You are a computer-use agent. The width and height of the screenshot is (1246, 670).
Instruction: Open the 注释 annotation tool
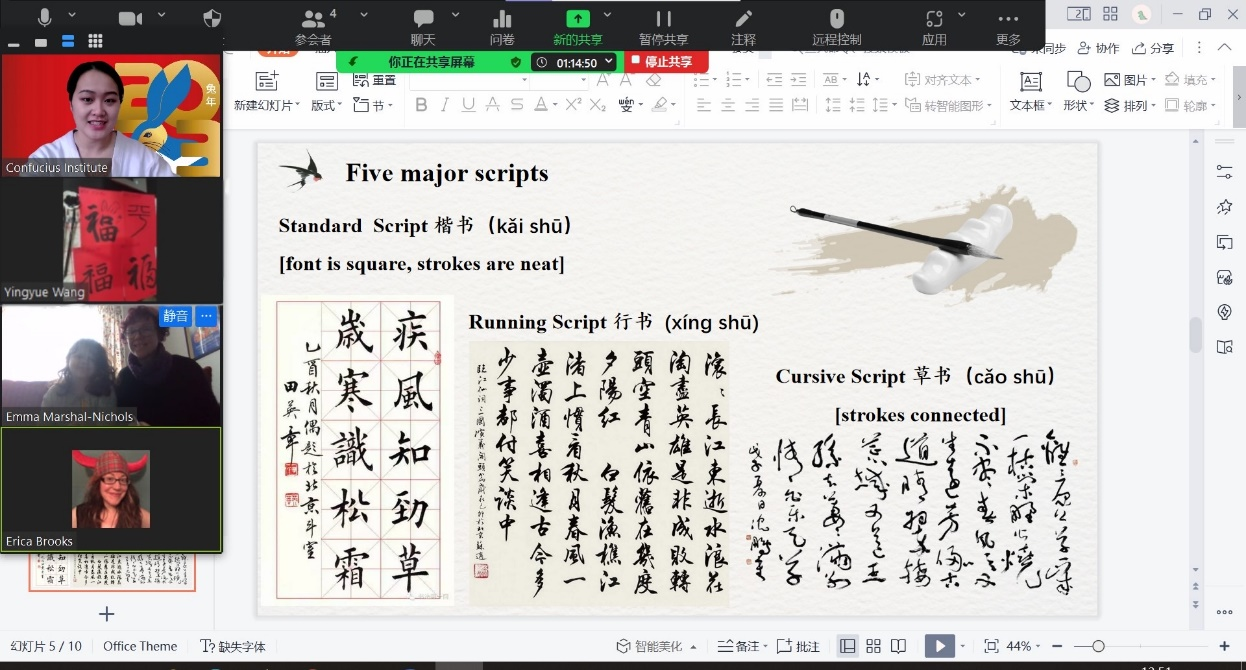coord(743,20)
